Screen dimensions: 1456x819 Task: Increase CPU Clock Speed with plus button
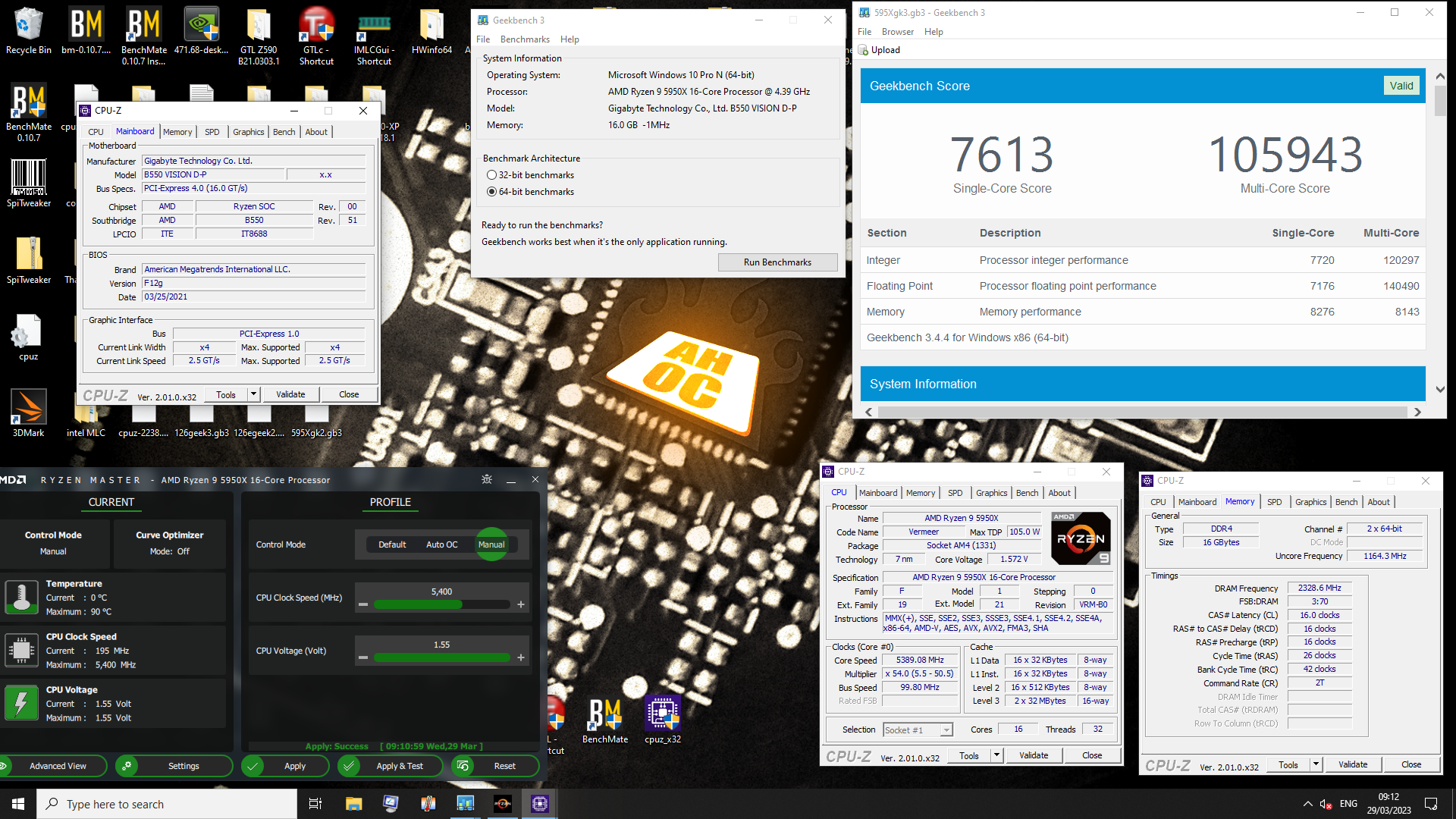coord(521,604)
